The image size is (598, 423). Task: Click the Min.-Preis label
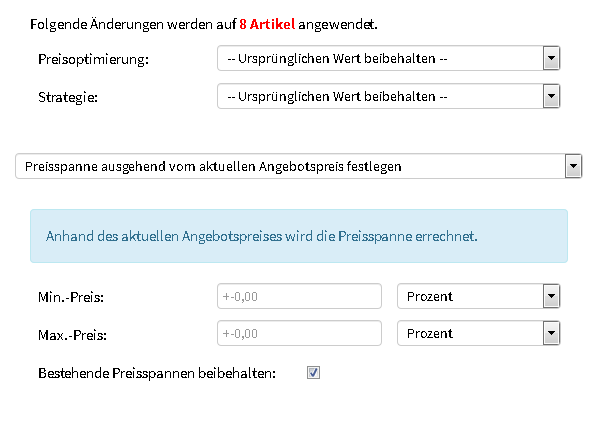71,297
